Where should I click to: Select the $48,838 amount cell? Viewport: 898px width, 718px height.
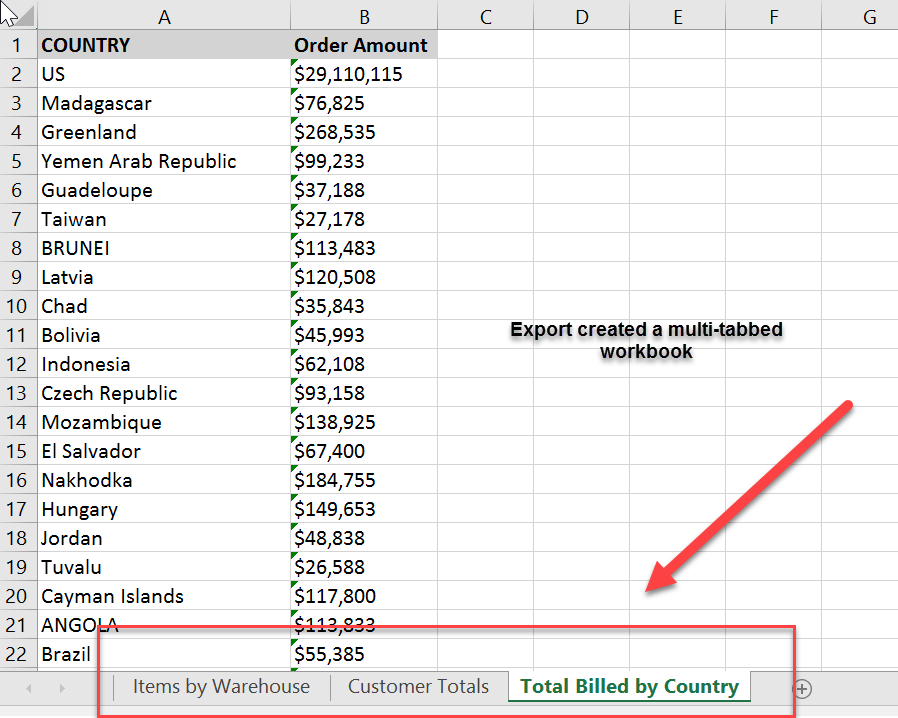click(x=364, y=538)
